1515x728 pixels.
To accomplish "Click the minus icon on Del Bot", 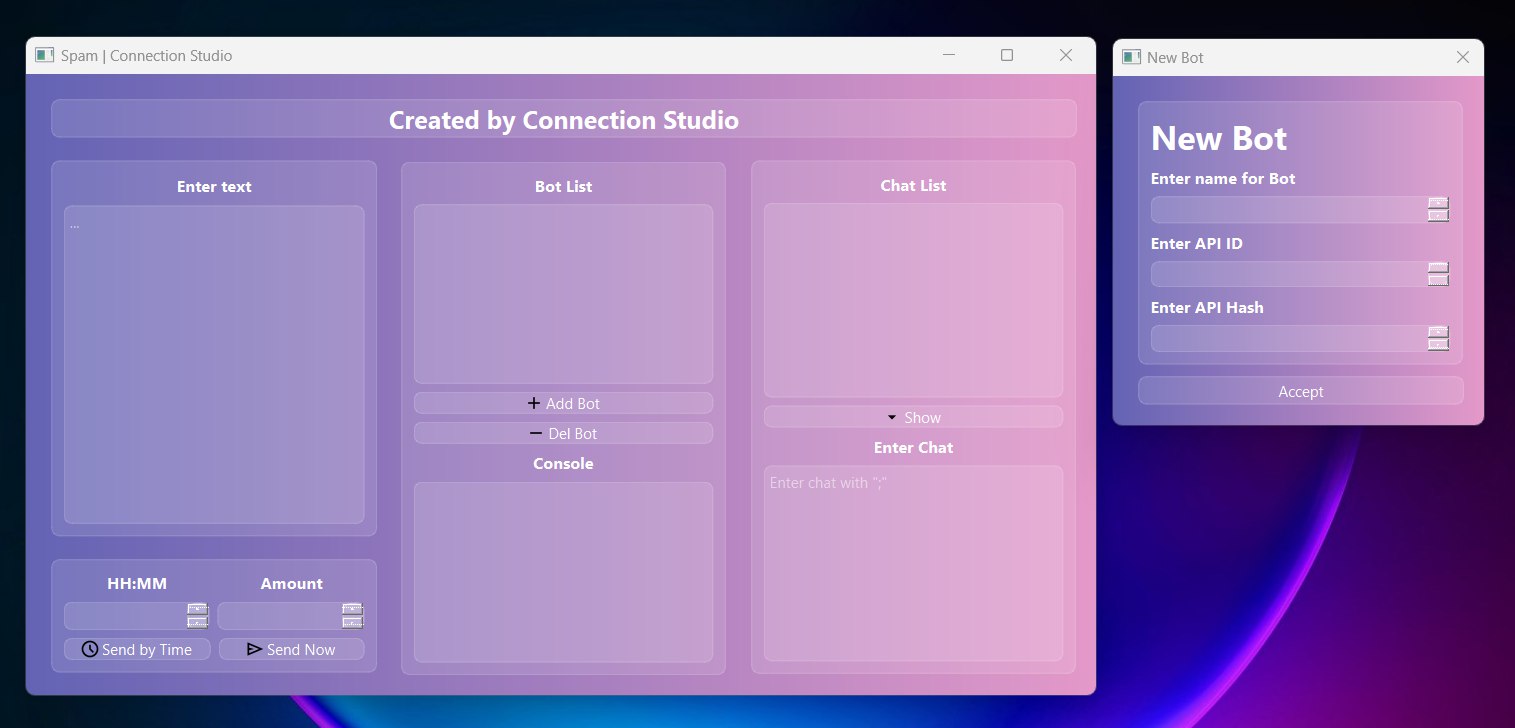I will click(536, 433).
